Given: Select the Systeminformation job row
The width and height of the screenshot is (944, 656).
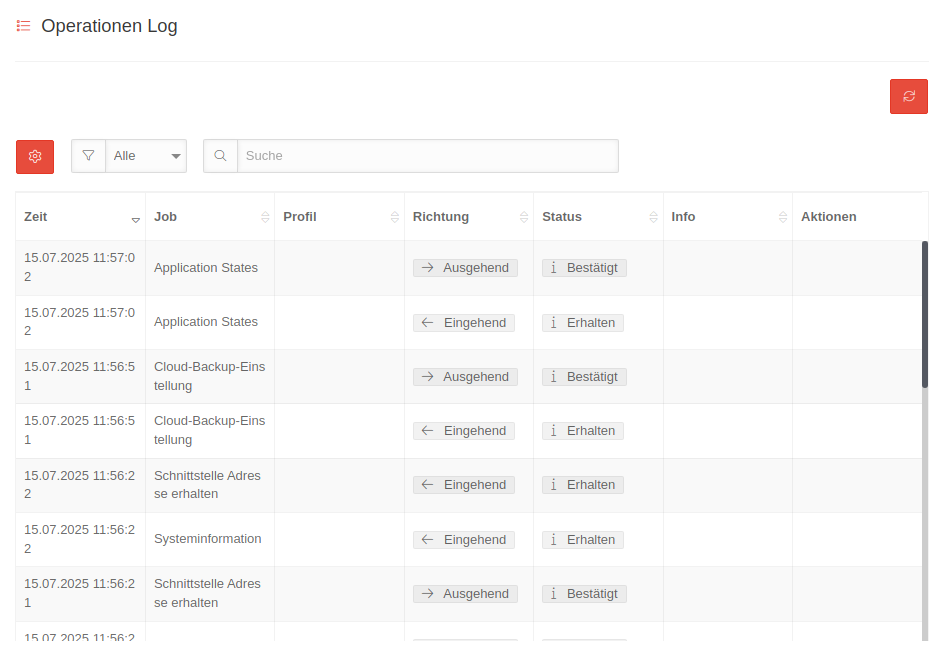Looking at the screenshot, I should [x=207, y=539].
